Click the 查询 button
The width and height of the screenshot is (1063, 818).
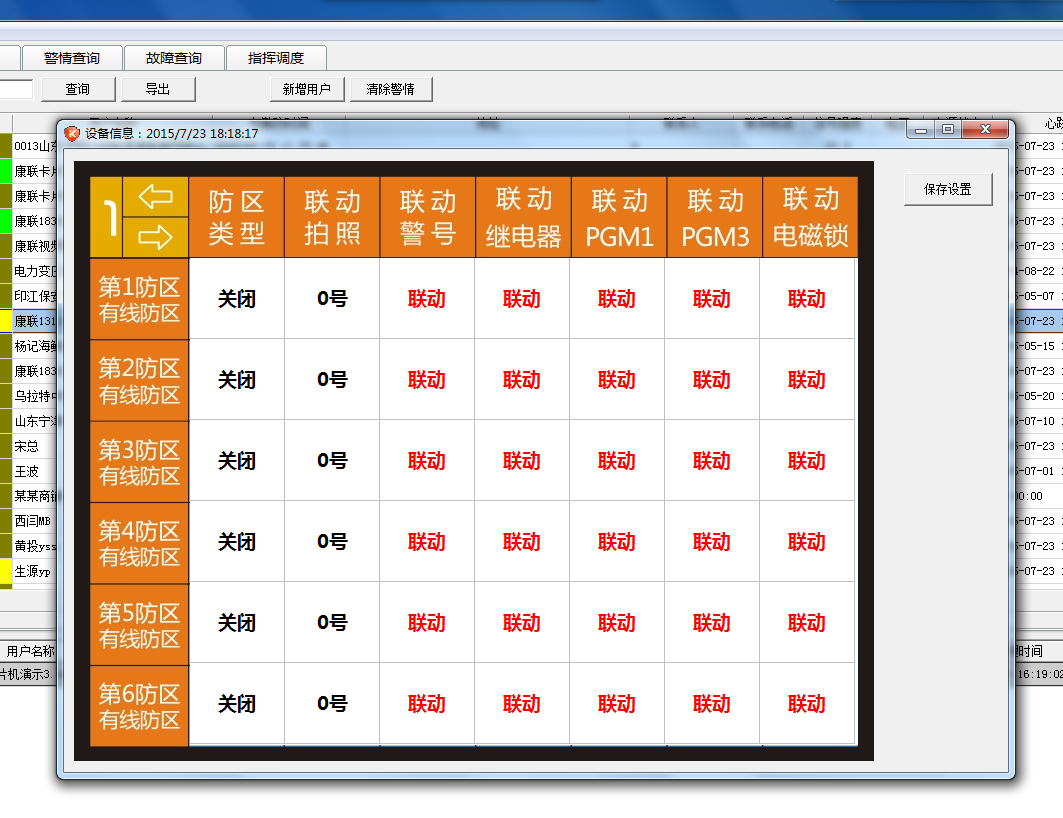pyautogui.click(x=78, y=89)
